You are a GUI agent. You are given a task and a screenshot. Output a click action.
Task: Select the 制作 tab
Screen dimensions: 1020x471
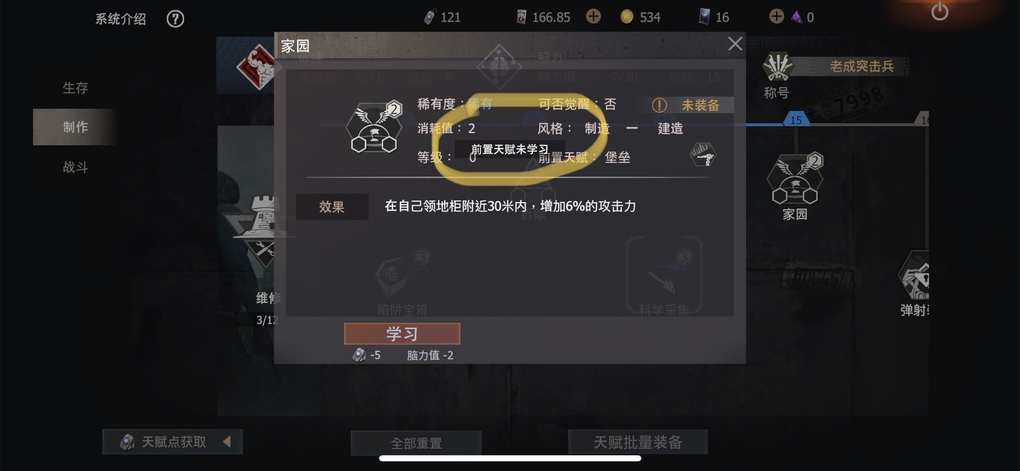coord(75,128)
